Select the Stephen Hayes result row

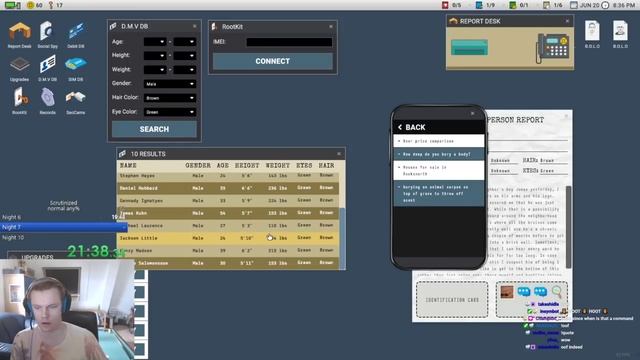(228, 176)
